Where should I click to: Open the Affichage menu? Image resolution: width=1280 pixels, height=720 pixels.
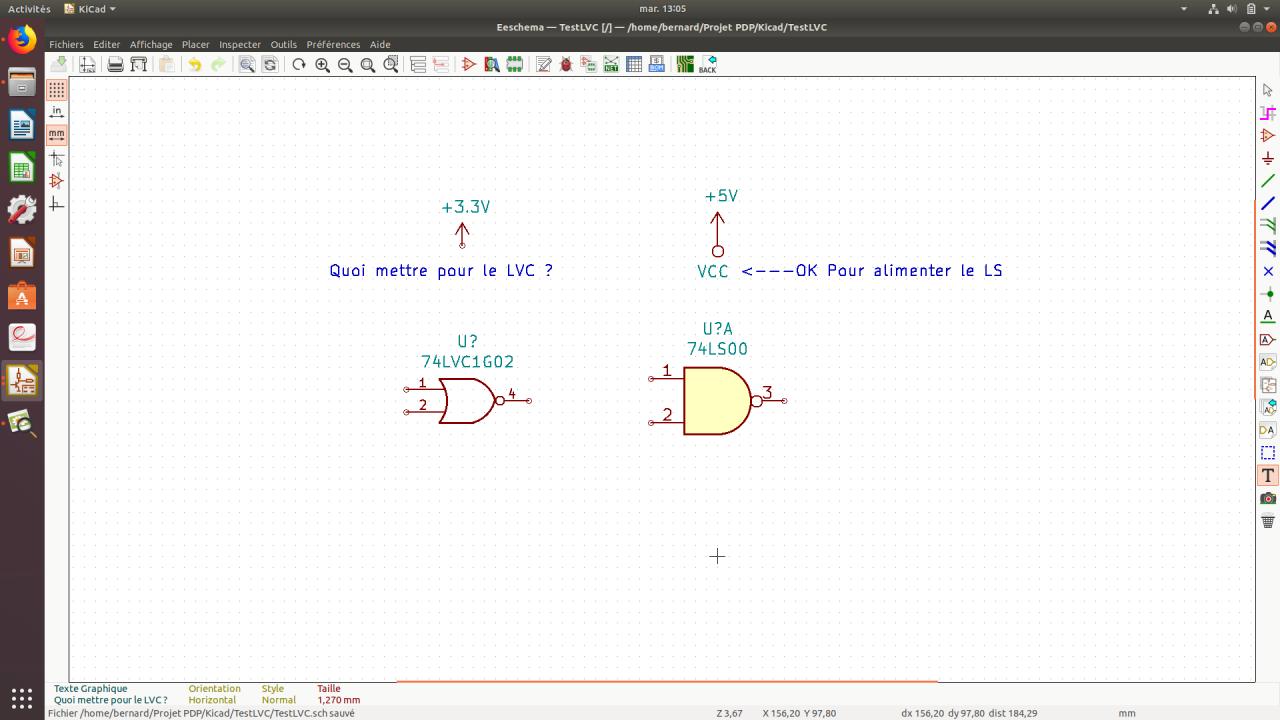pos(151,44)
